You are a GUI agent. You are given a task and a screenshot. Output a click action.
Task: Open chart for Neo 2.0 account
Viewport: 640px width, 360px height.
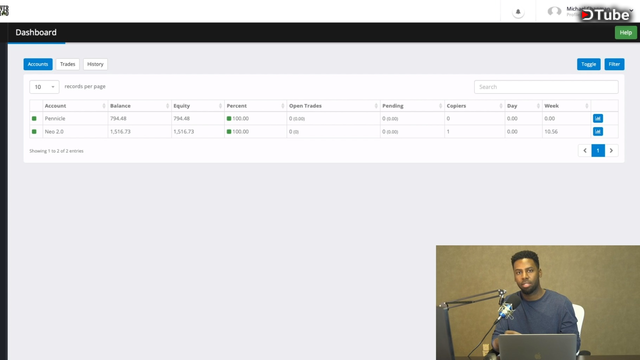pos(598,131)
